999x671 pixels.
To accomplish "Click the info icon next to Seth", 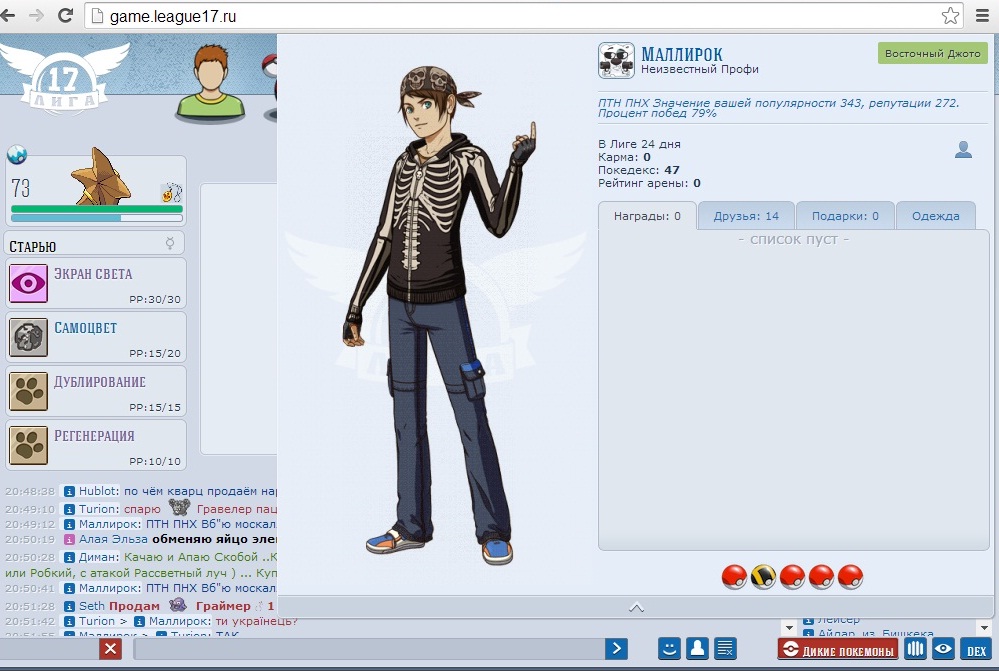I will pos(69,606).
